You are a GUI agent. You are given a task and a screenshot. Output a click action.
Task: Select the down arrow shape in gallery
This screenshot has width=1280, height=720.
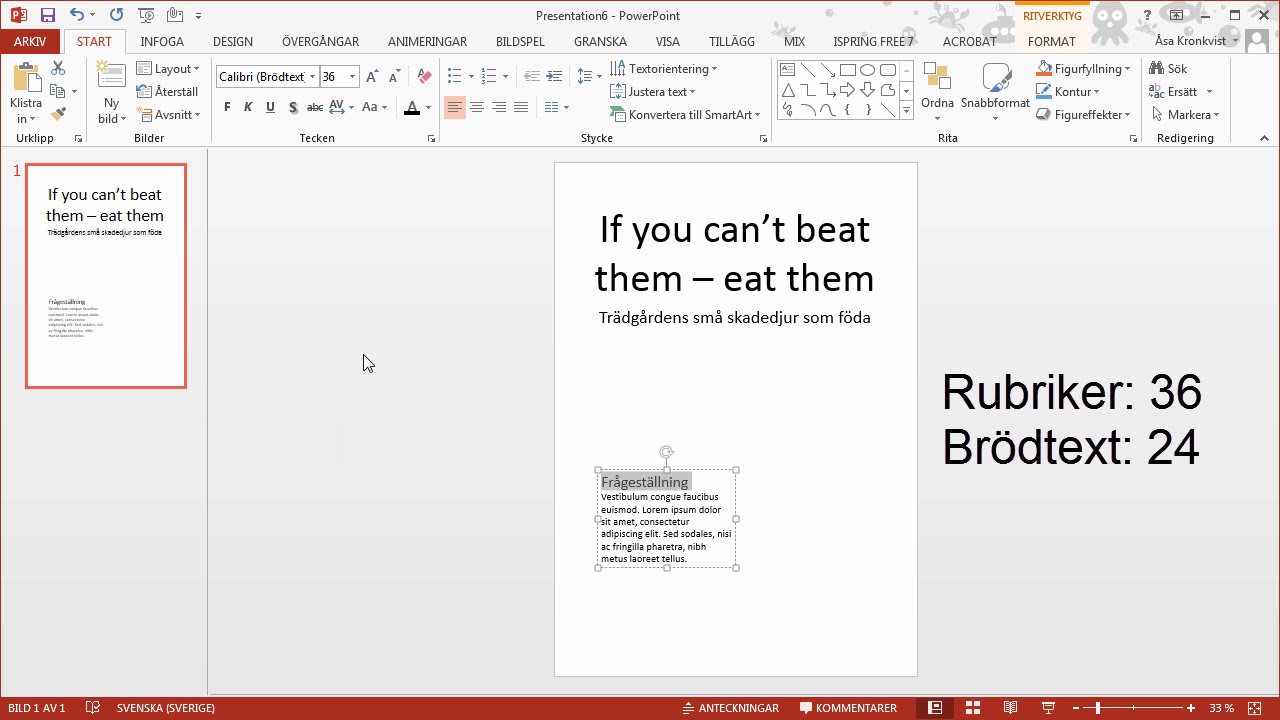pyautogui.click(x=867, y=90)
